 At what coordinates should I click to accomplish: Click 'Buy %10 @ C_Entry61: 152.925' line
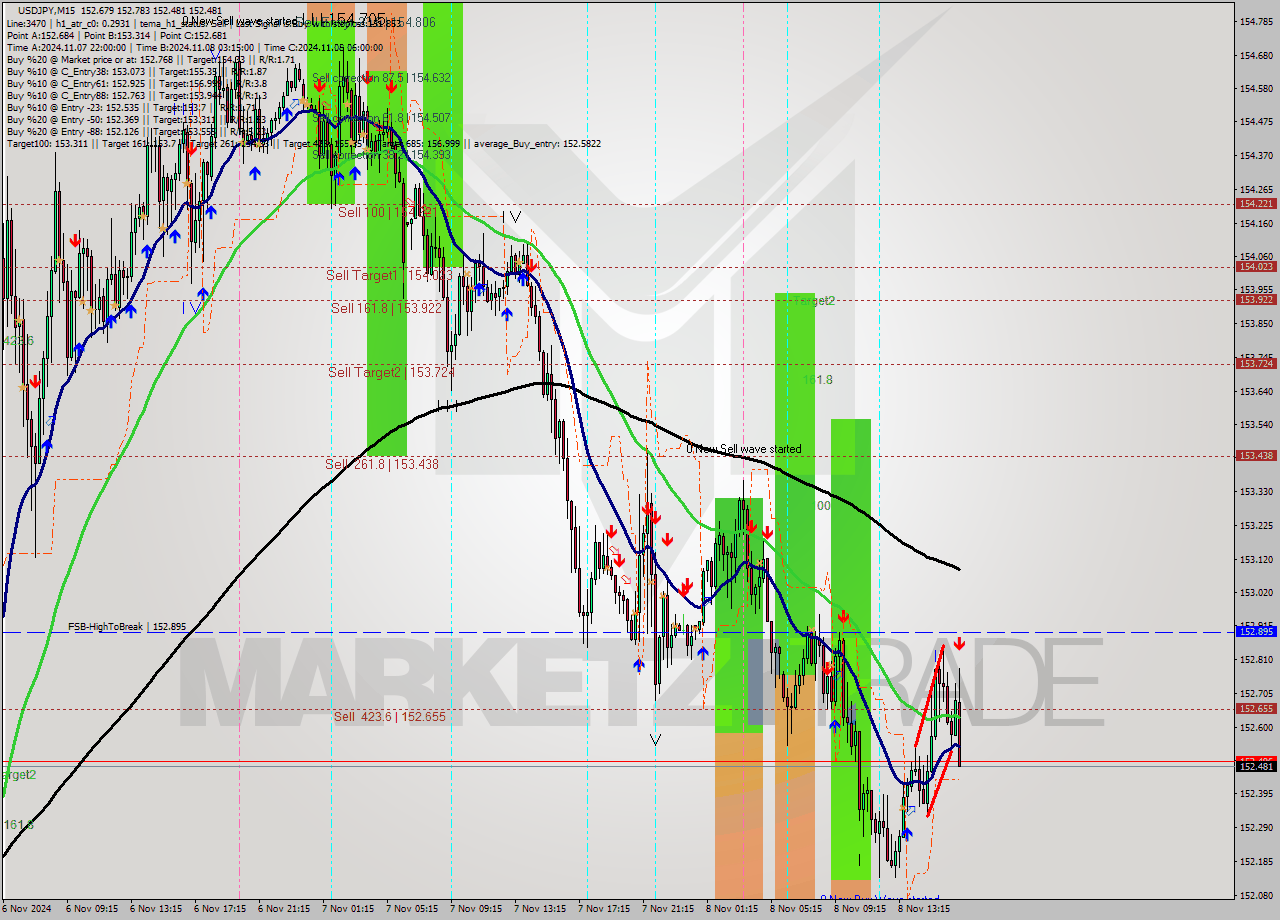click(135, 83)
